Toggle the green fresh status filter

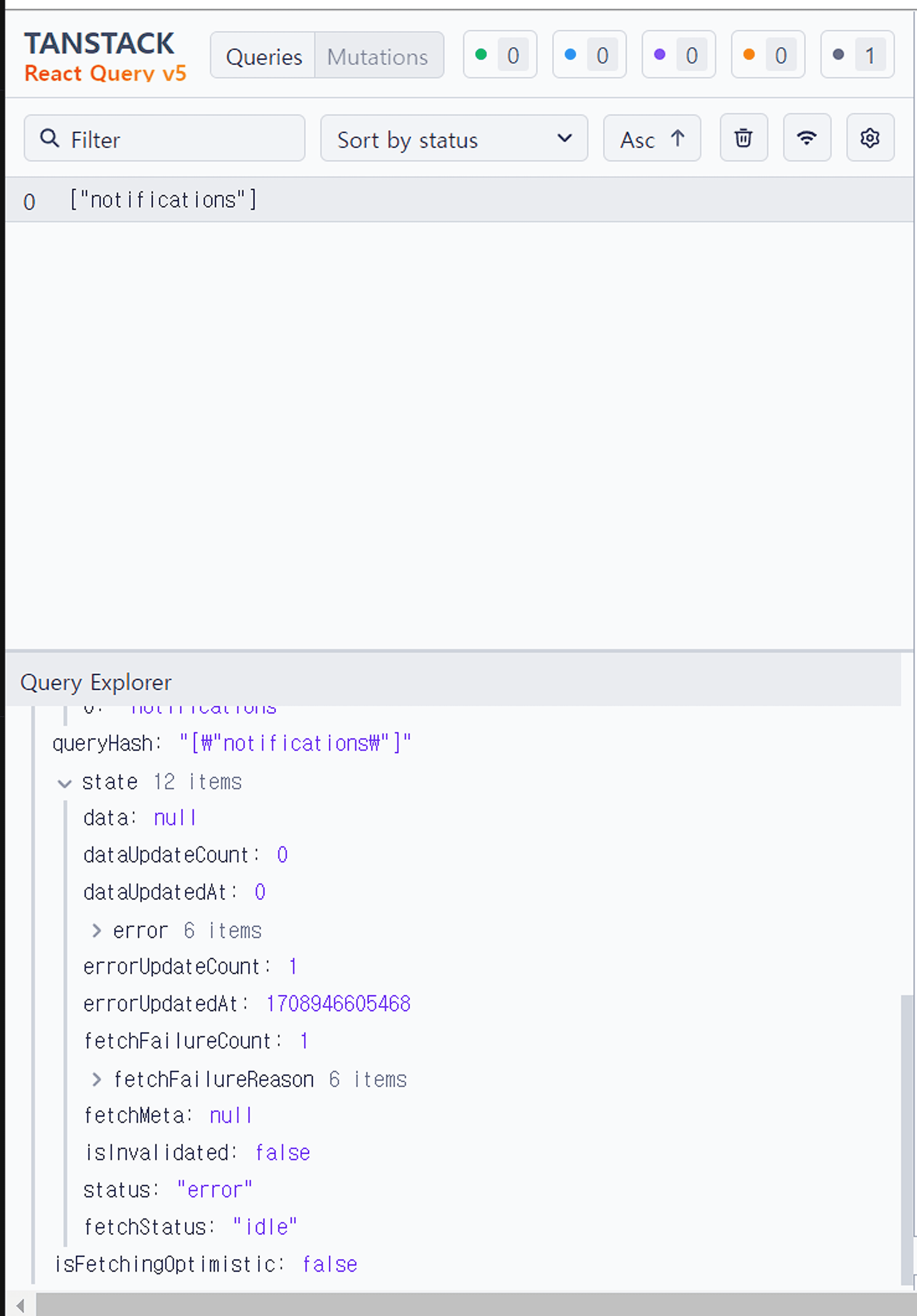(x=500, y=55)
